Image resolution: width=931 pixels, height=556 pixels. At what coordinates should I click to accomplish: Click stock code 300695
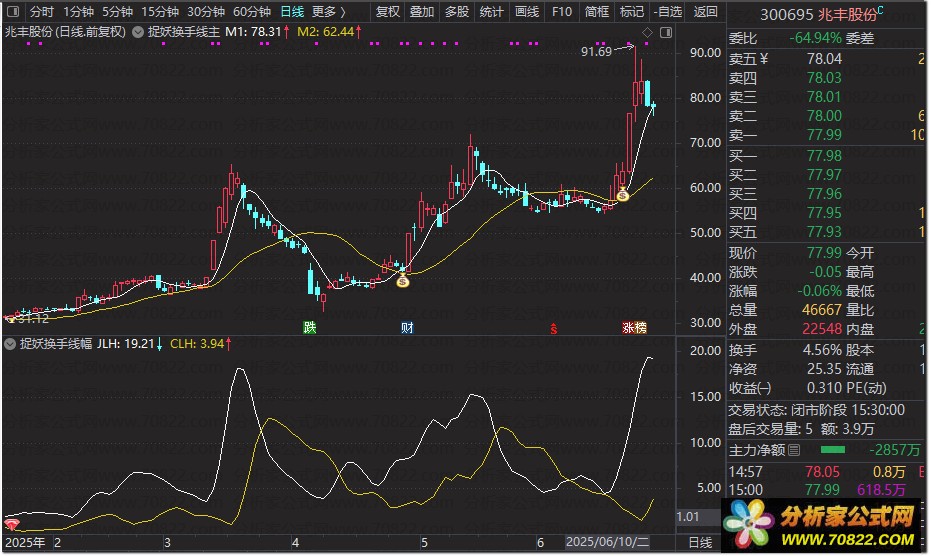coord(787,14)
